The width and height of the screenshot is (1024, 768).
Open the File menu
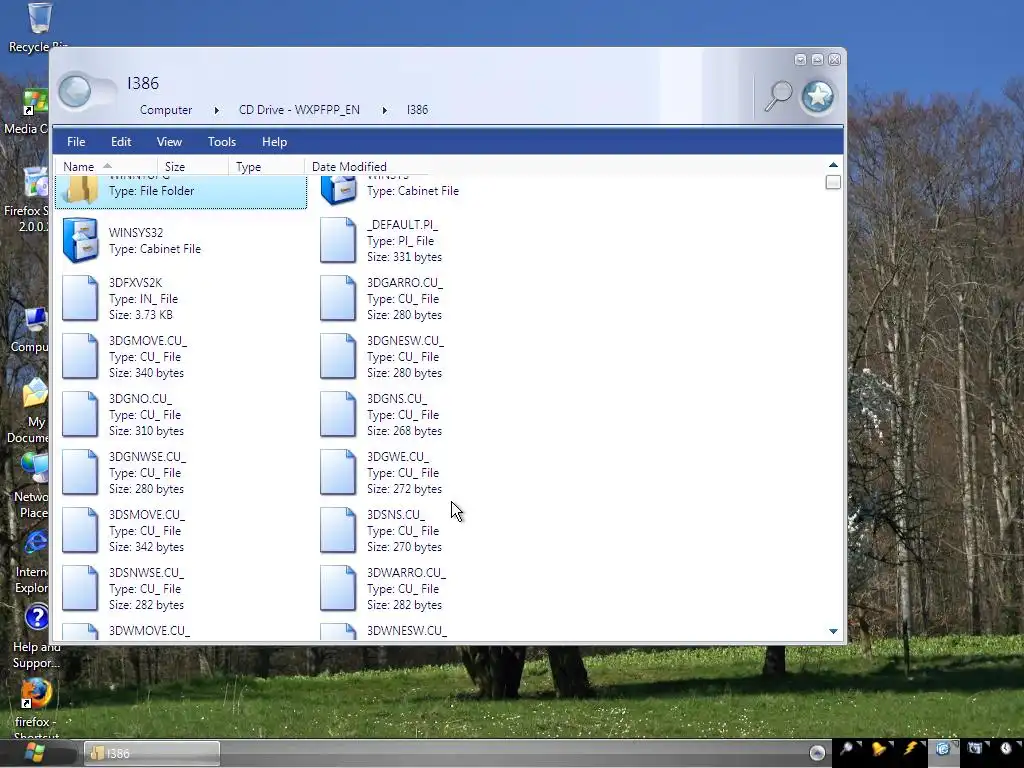click(76, 142)
